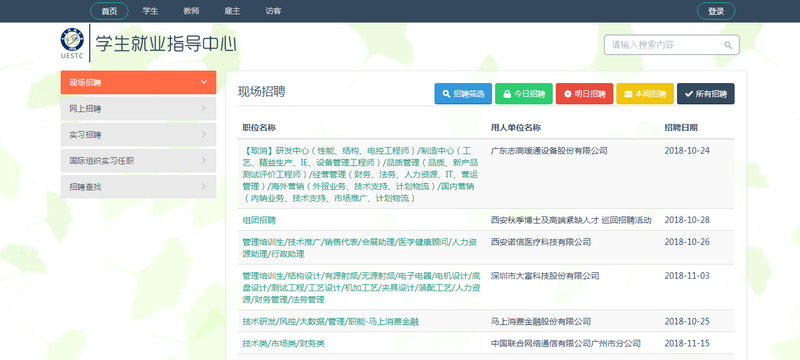Click the gear icon on 明日招聘
Screen dimensions: 800x360
click(x=568, y=94)
